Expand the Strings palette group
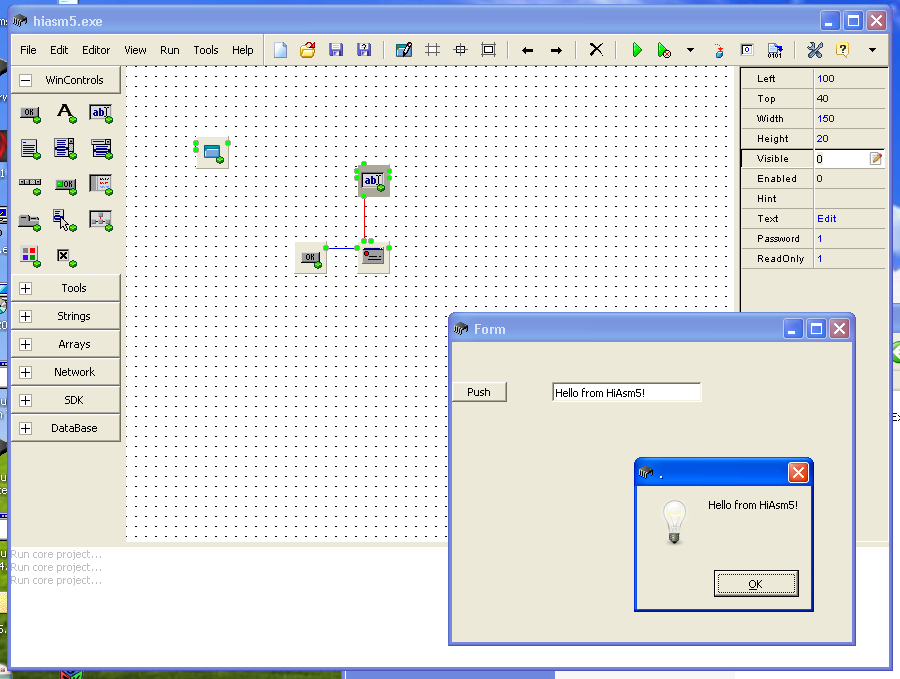The image size is (900, 679). (25, 316)
